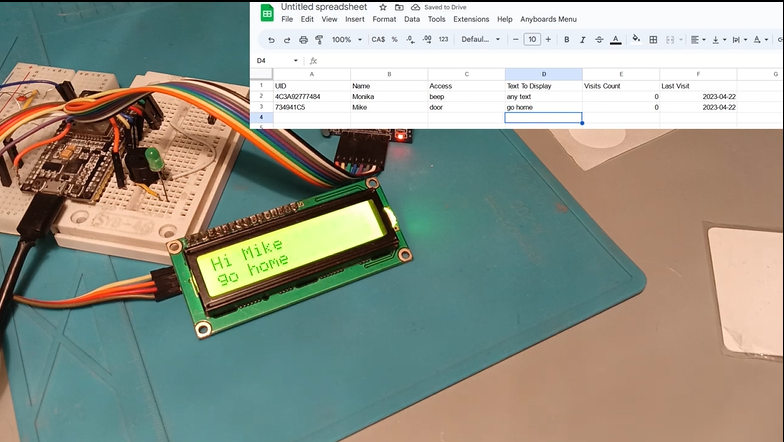Move spreadsheet using the folder icon
The image size is (784, 442).
[399, 8]
